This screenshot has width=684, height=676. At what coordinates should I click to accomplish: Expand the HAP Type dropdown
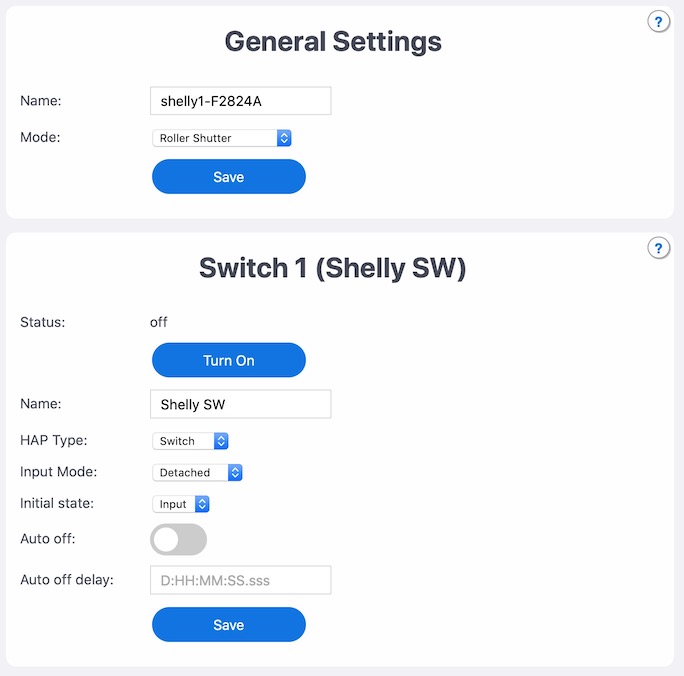coord(190,441)
